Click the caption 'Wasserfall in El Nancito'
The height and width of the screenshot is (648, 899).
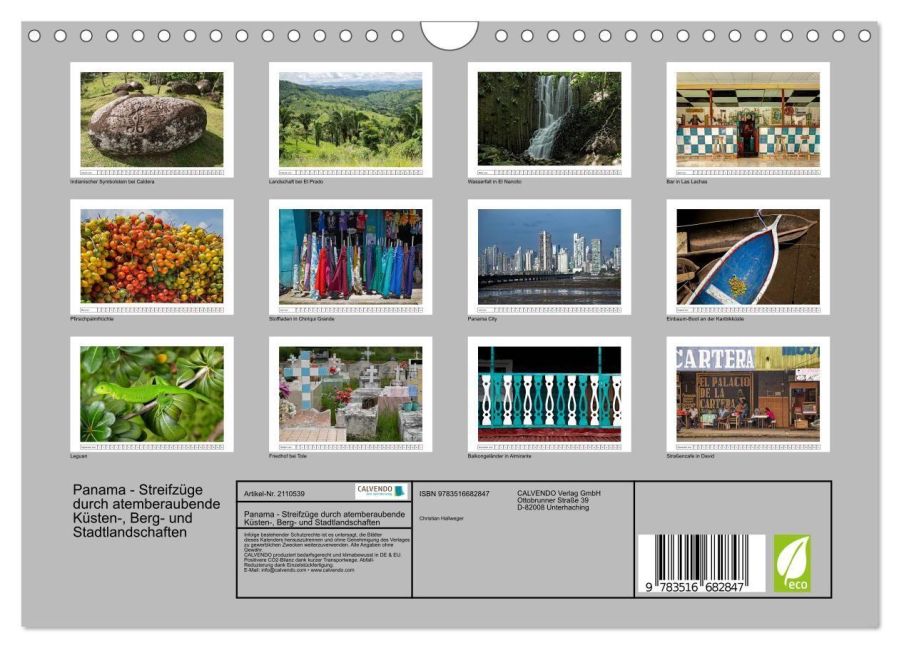[x=494, y=182]
